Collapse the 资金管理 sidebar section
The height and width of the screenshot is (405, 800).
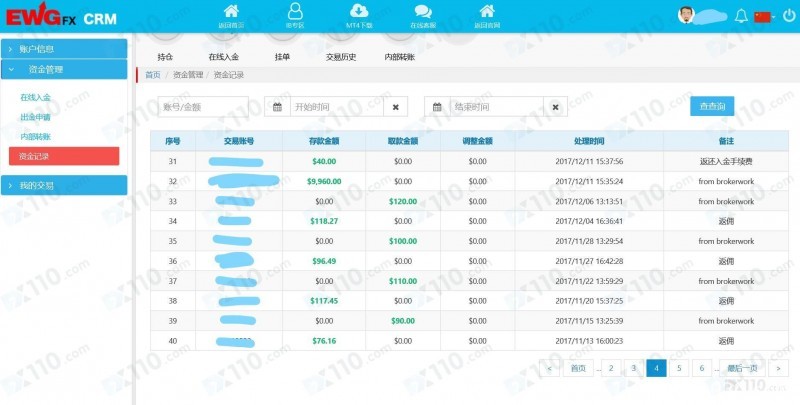click(x=64, y=69)
